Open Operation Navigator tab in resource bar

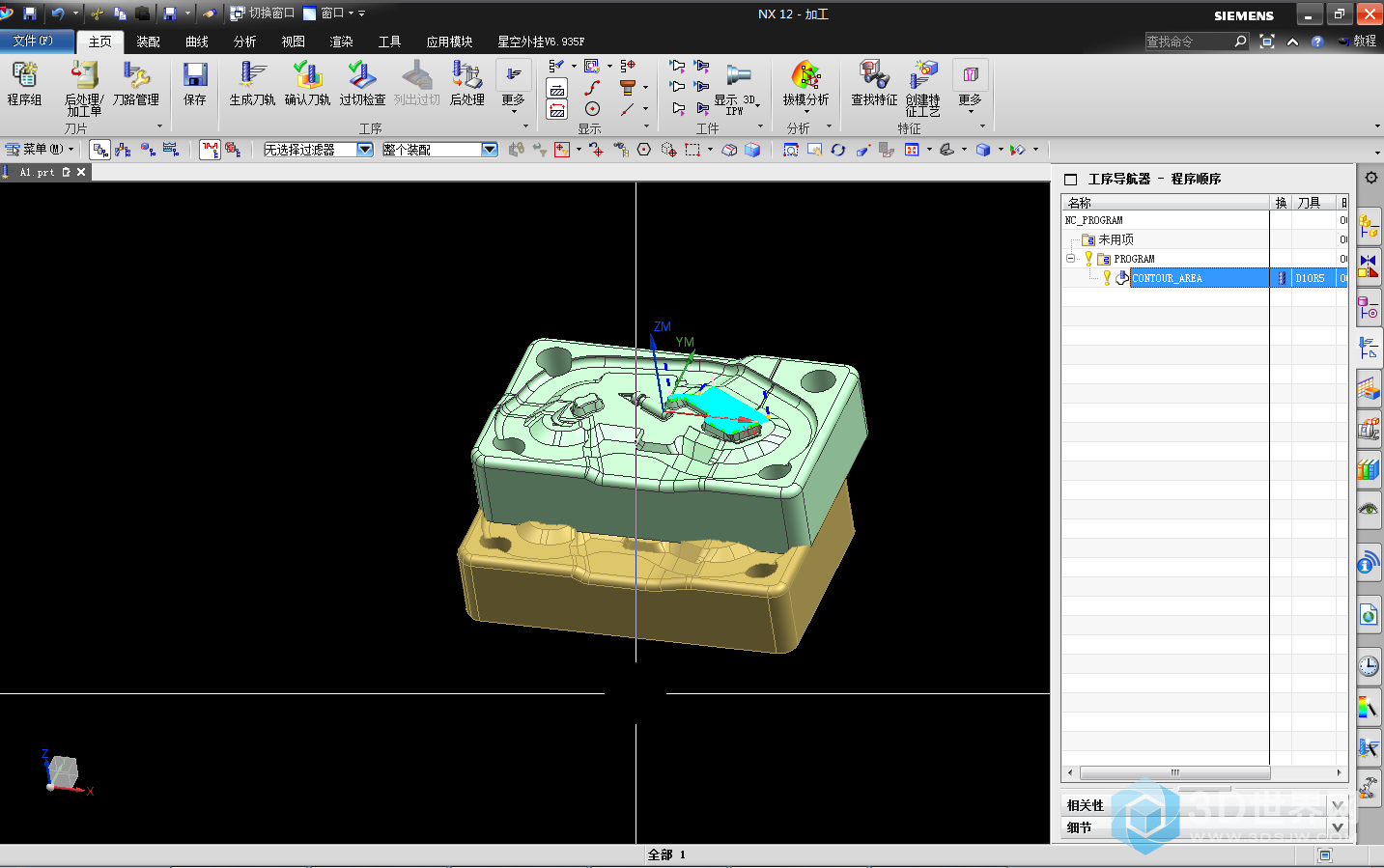[x=1369, y=349]
